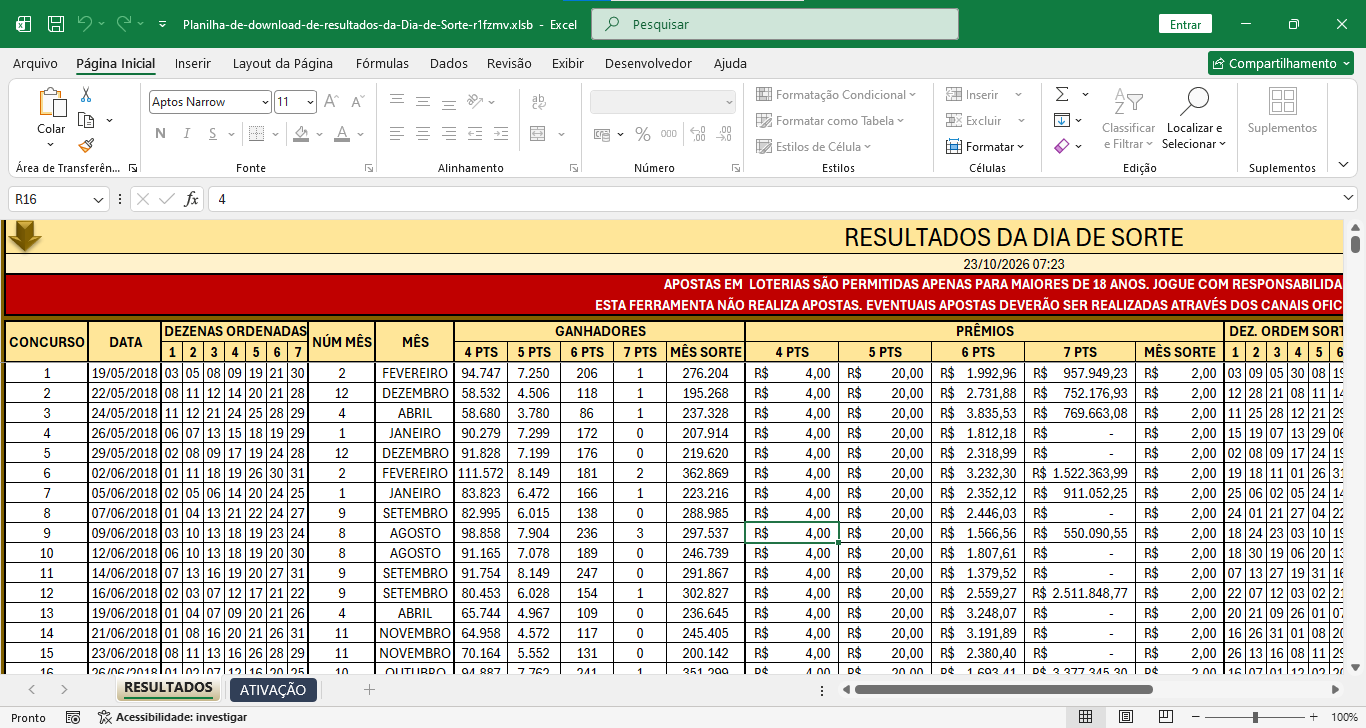Open the Desenvolvedor ribbon tab
This screenshot has width=1366, height=728.
click(x=648, y=63)
